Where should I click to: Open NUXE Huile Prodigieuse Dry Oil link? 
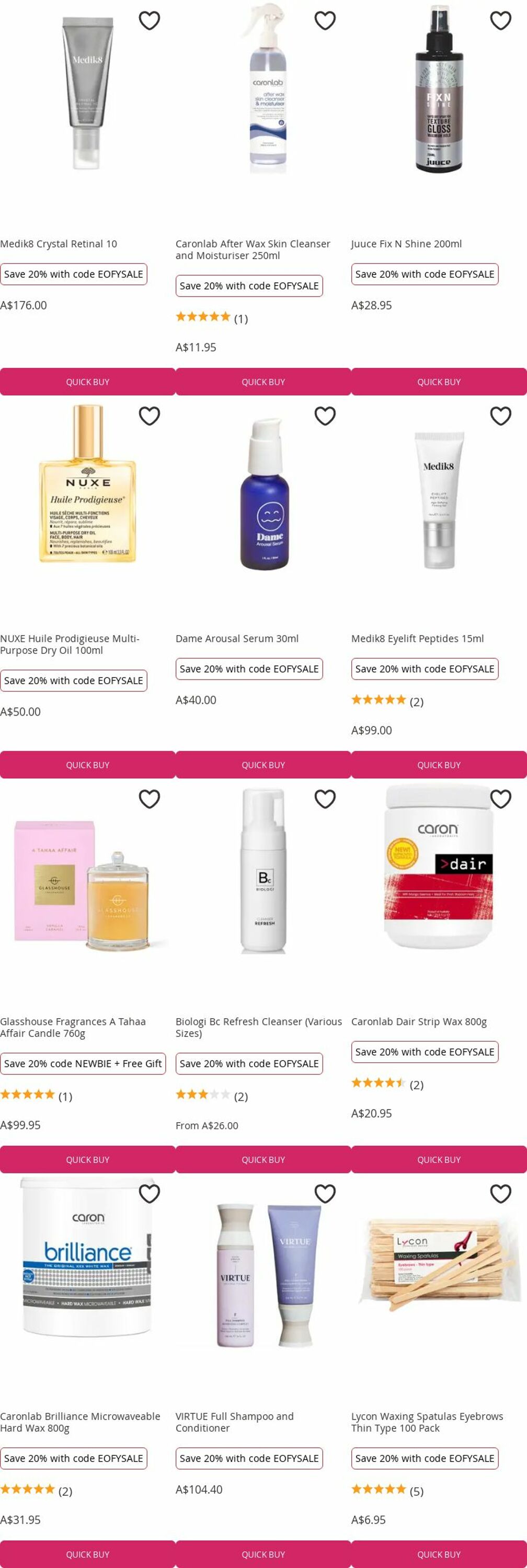70,644
